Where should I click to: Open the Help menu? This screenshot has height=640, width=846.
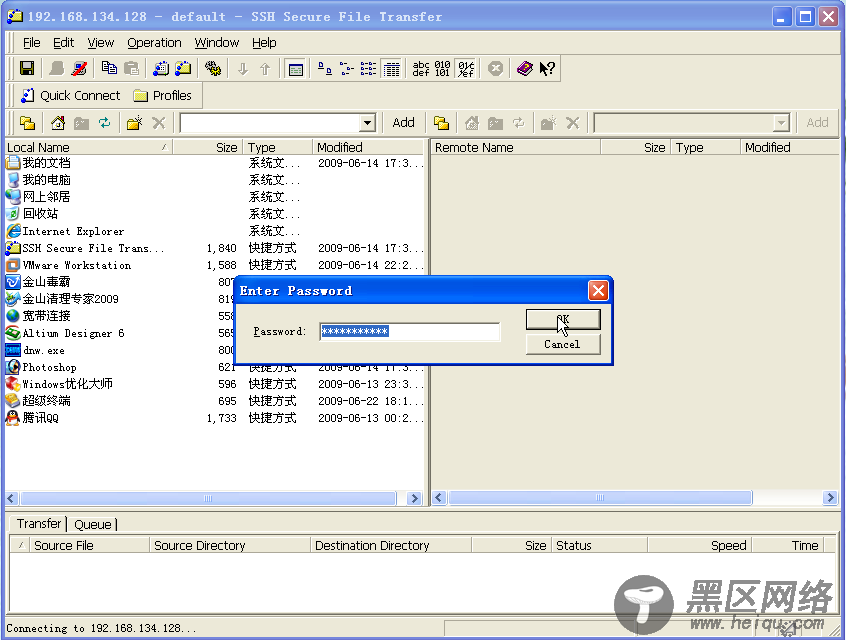click(x=264, y=43)
